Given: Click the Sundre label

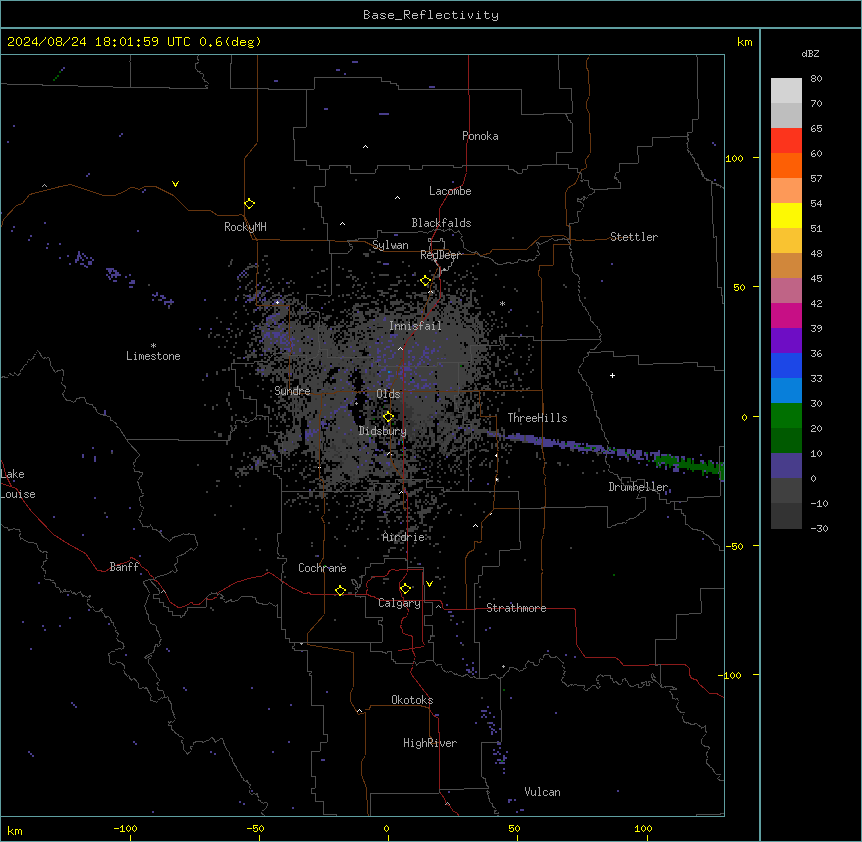Looking at the screenshot, I should [x=292, y=391].
